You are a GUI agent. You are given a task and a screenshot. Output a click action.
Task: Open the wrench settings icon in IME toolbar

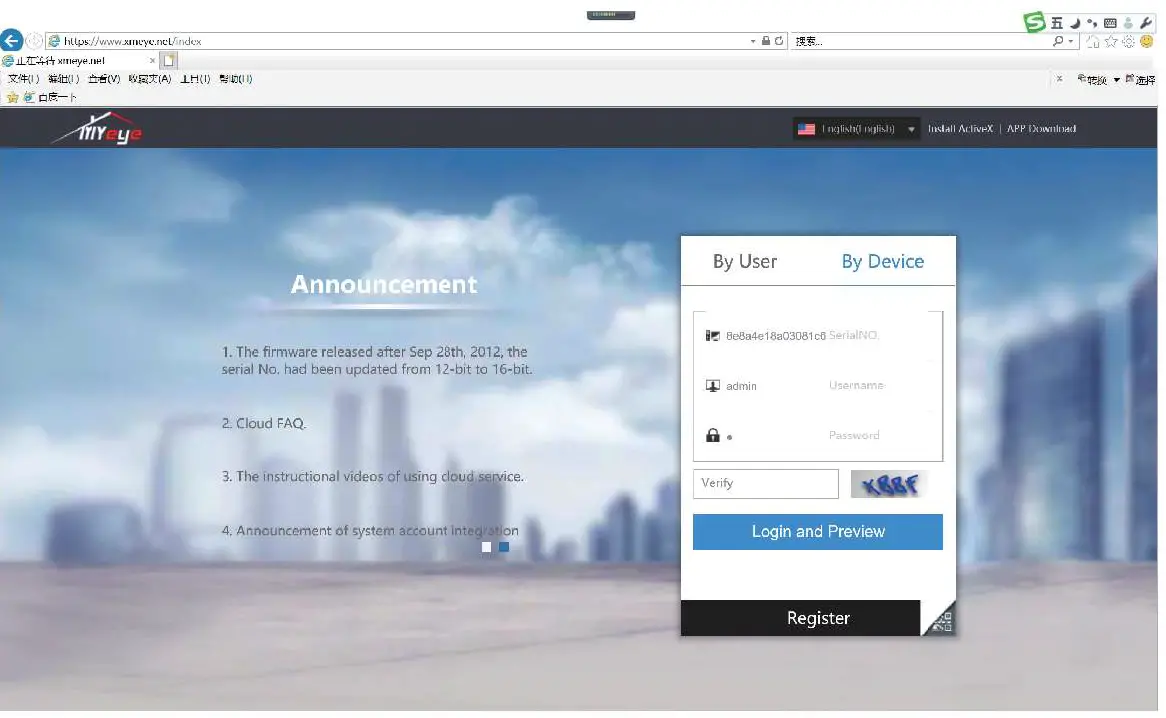click(1146, 23)
